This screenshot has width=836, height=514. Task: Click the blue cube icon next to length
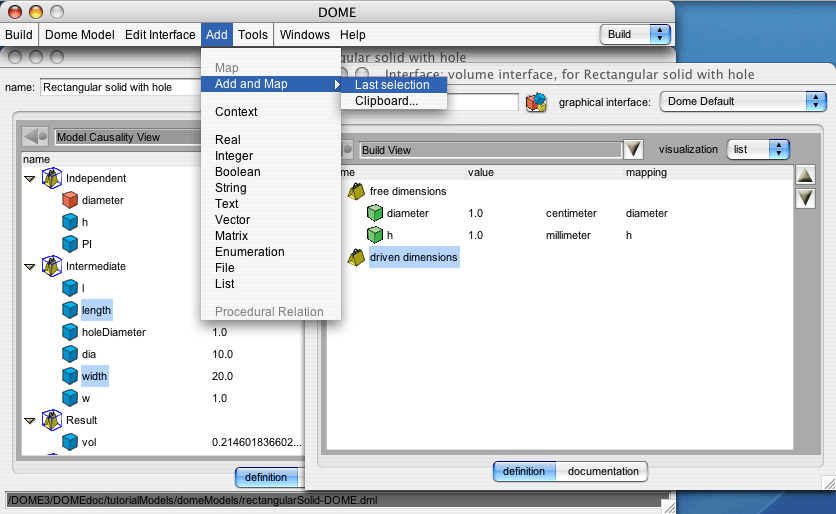pyautogui.click(x=70, y=310)
